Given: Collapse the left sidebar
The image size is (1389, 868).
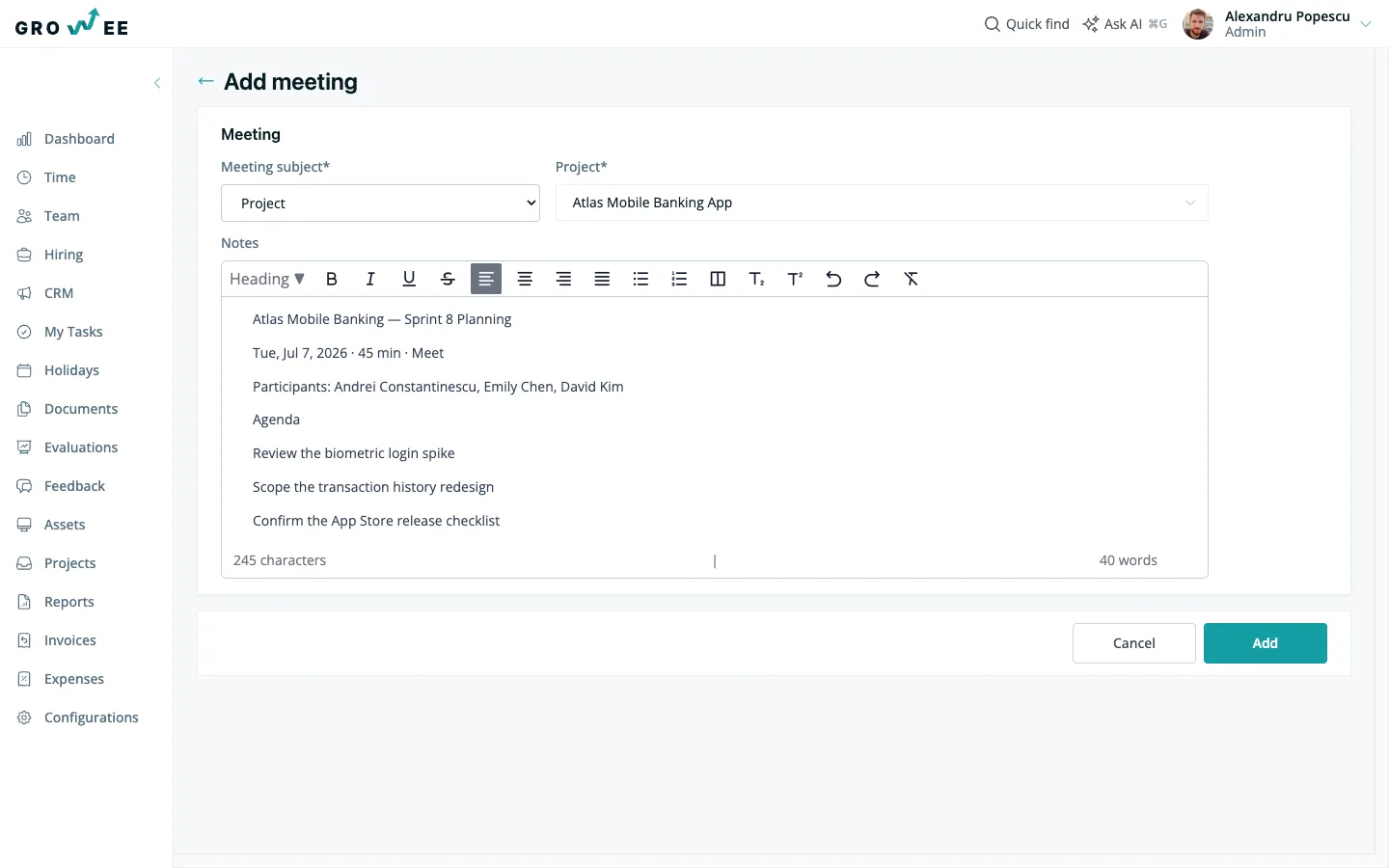Looking at the screenshot, I should tap(157, 83).
